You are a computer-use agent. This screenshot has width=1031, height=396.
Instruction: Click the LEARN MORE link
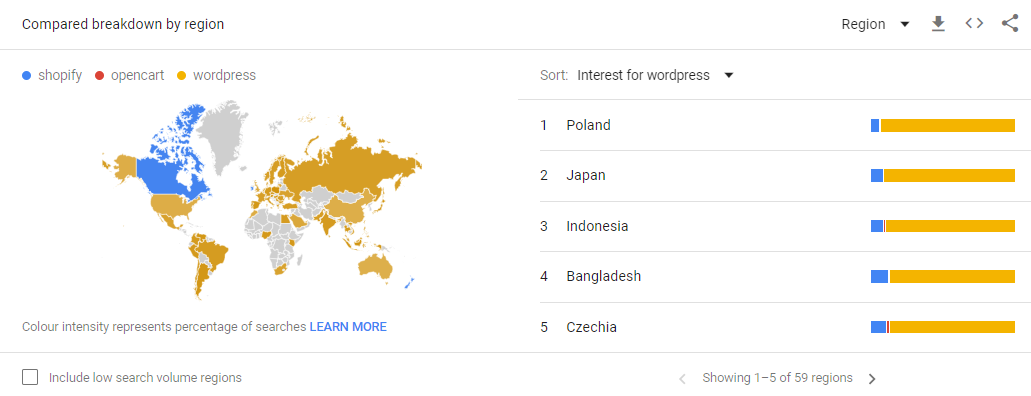tap(348, 327)
